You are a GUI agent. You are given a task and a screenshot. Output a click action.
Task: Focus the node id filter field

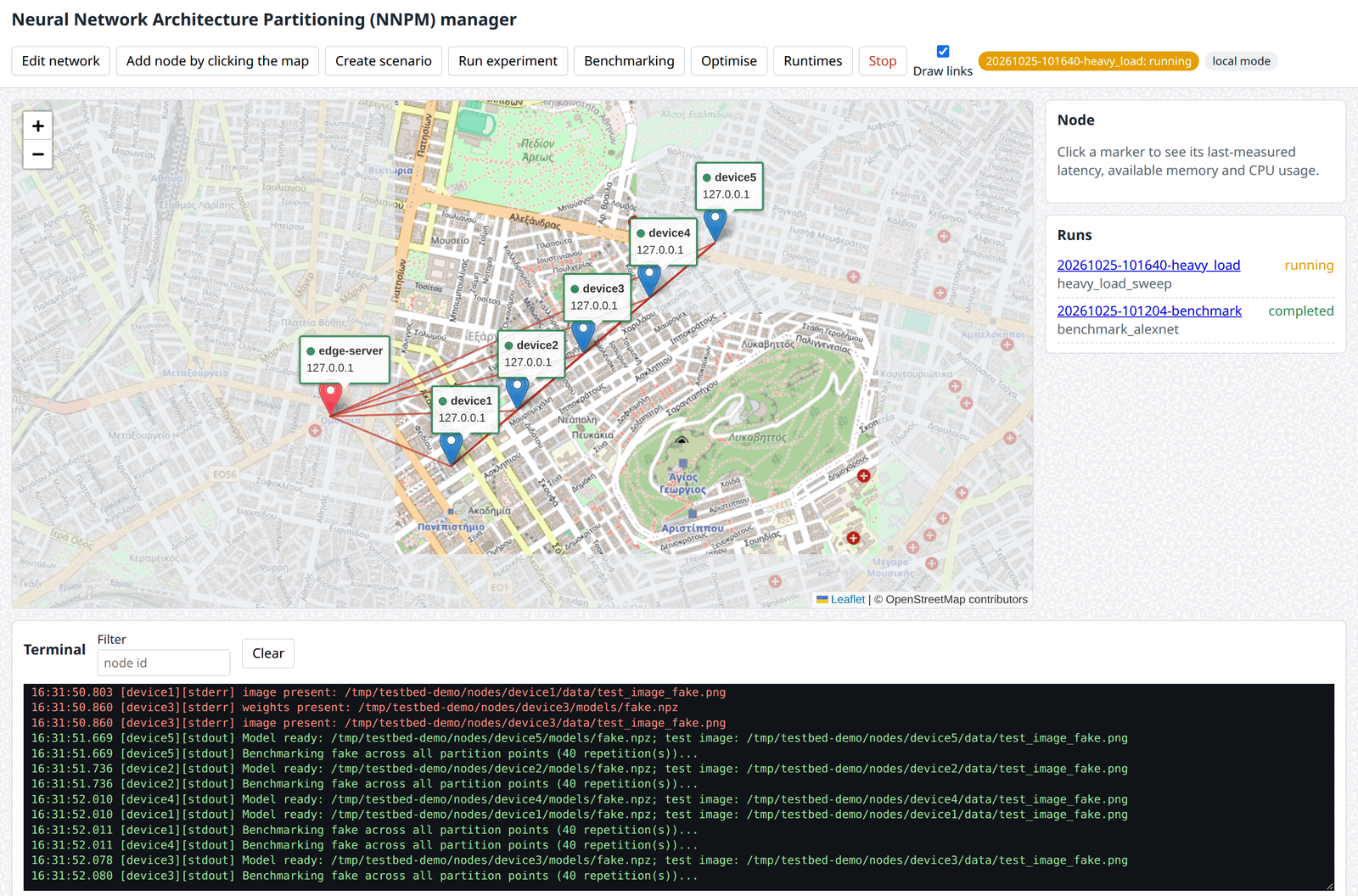164,663
